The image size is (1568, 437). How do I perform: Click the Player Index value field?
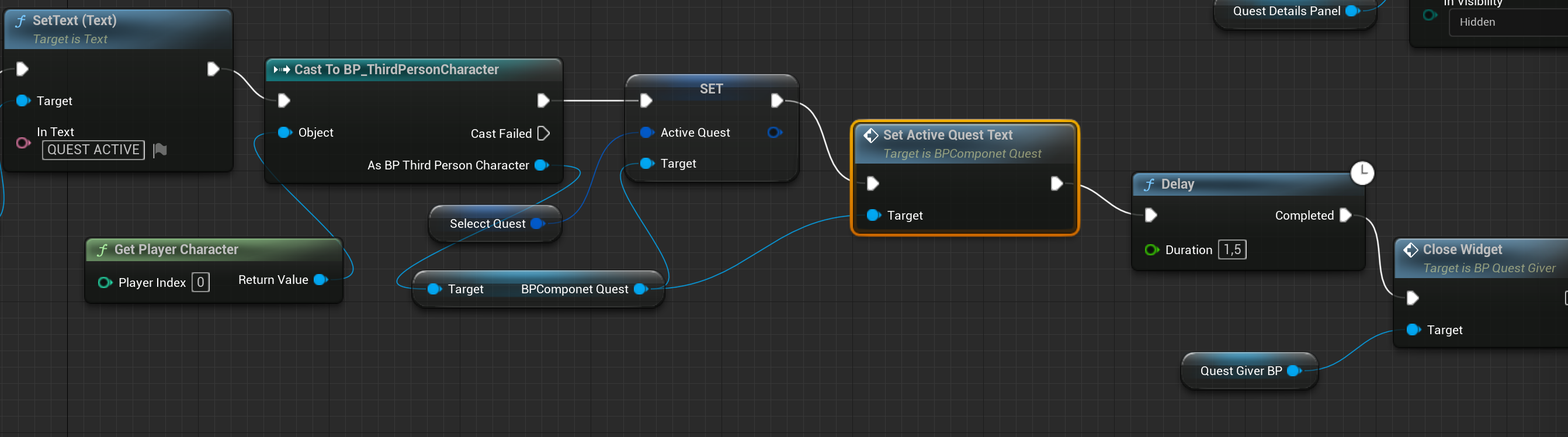coord(200,282)
